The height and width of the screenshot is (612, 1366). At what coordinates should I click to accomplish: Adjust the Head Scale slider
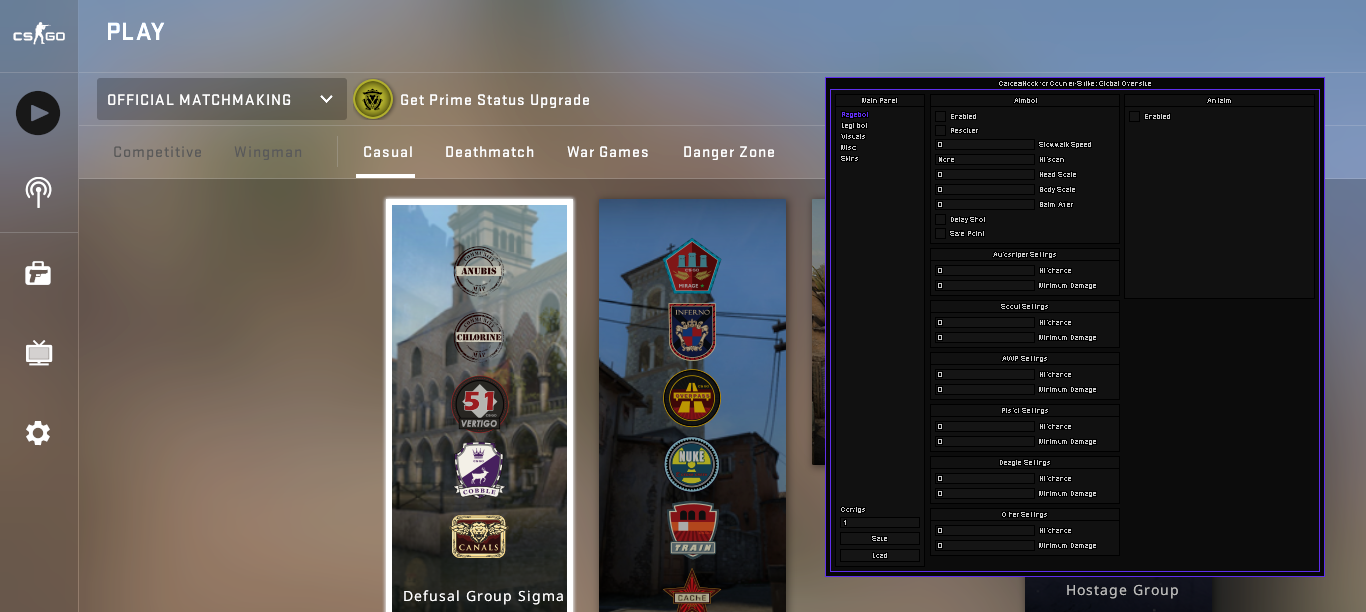point(985,175)
